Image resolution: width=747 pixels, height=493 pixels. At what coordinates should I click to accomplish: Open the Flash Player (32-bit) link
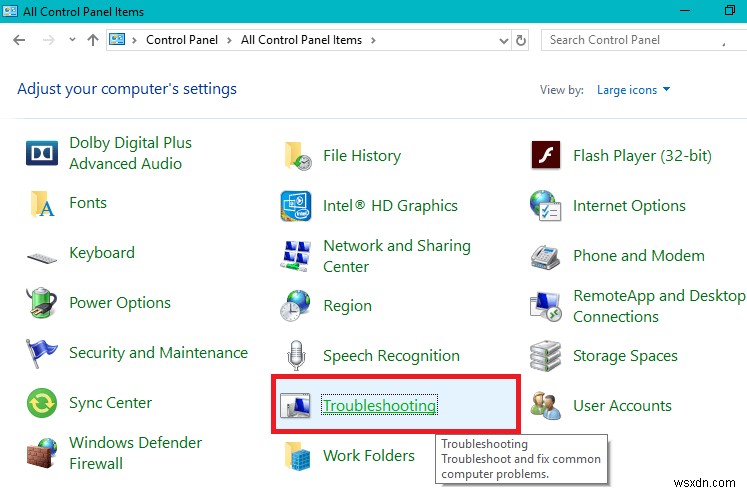[x=642, y=156]
